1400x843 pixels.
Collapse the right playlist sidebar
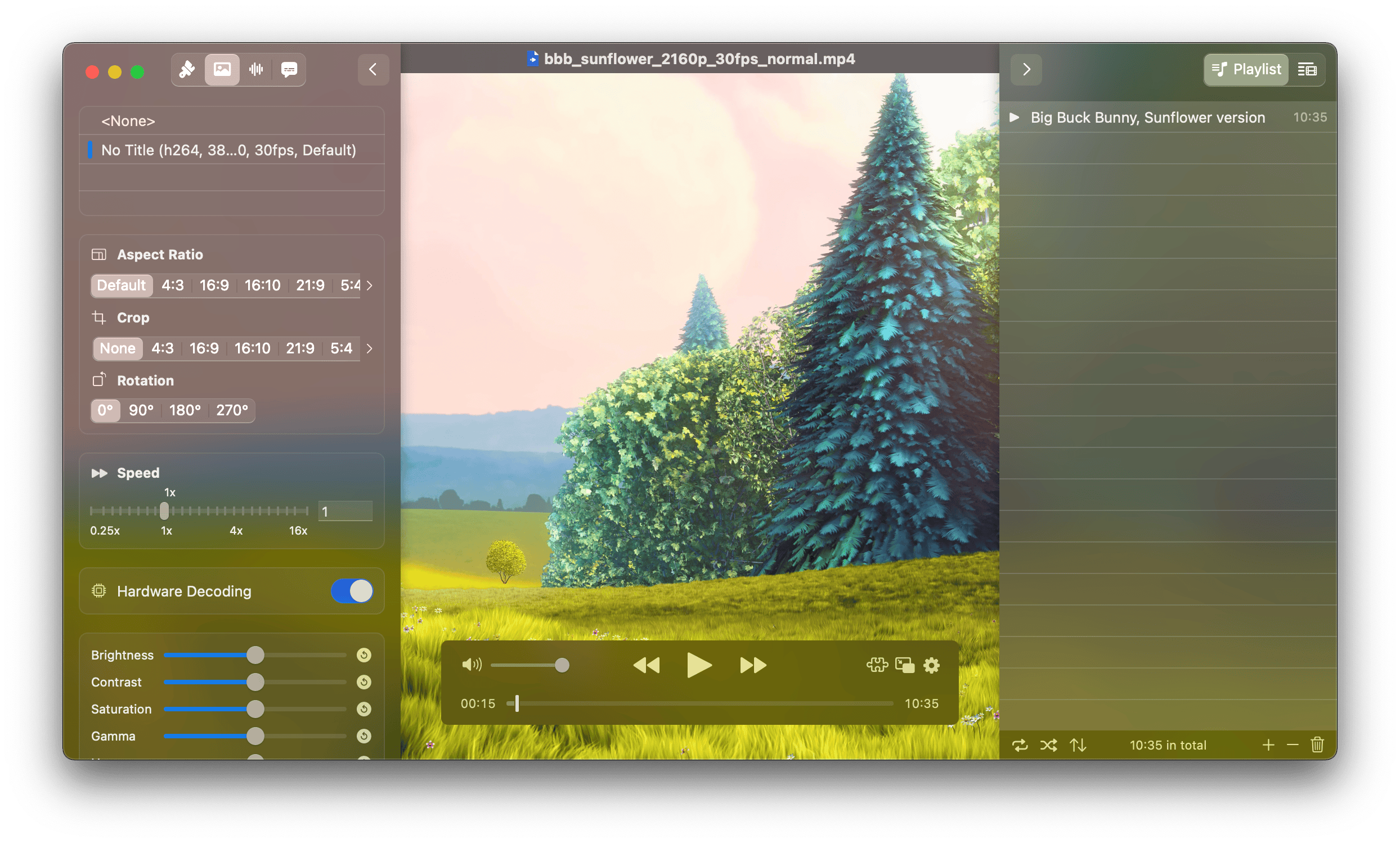pos(1026,69)
